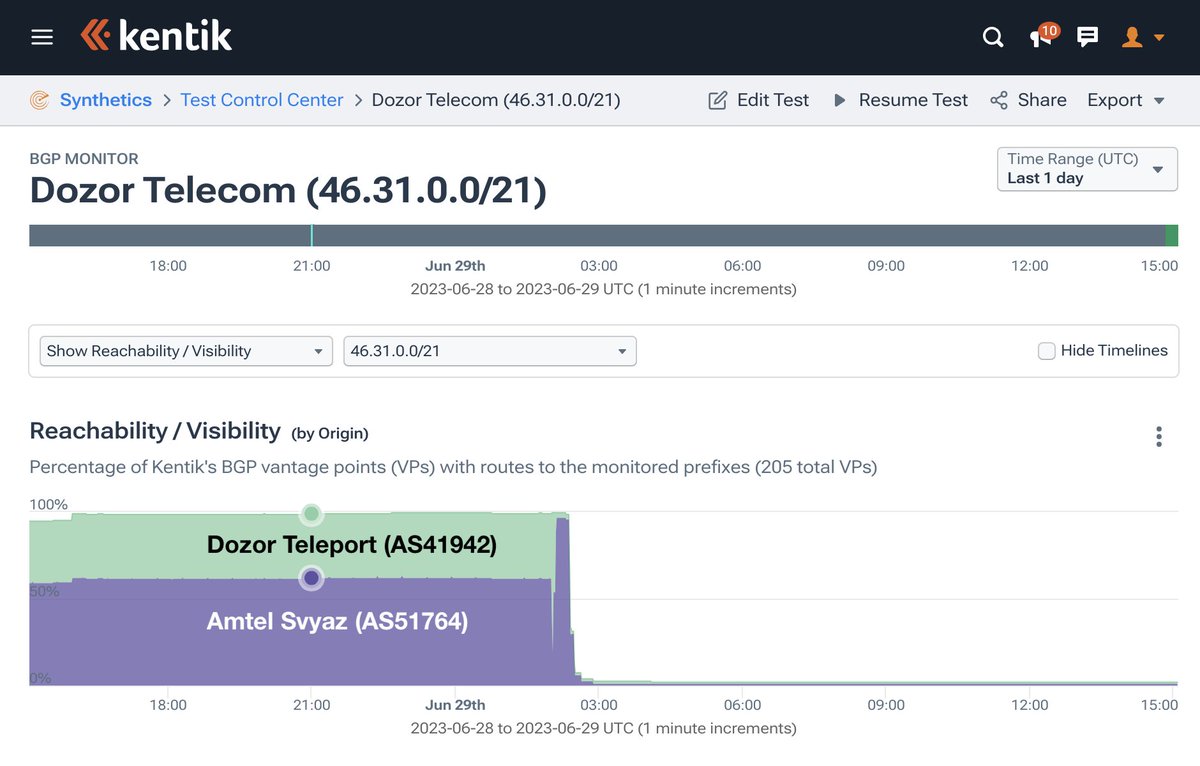Open the Export dropdown
The height and width of the screenshot is (766, 1200).
pyautogui.click(x=1126, y=100)
